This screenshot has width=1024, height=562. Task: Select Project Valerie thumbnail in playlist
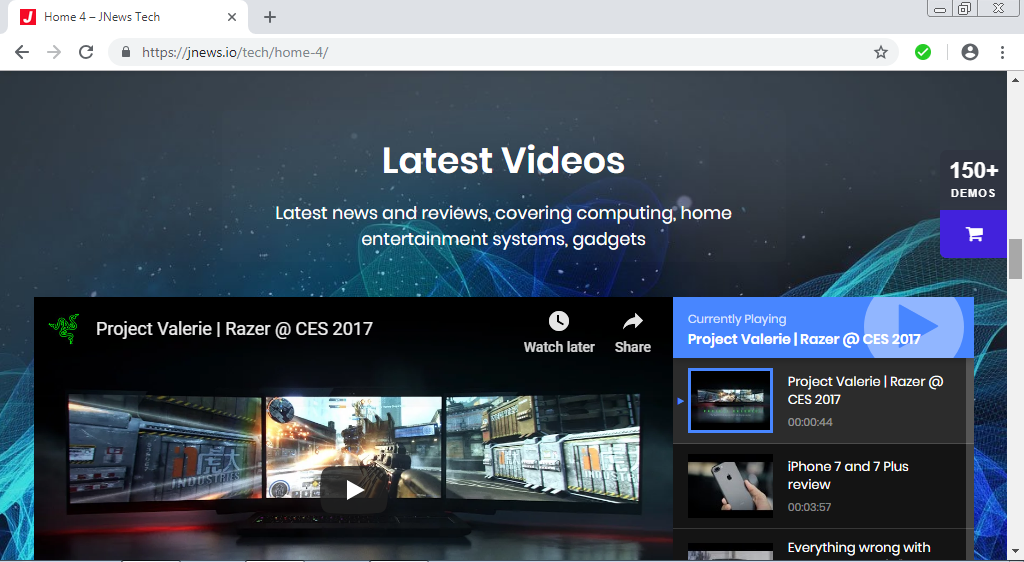click(x=730, y=400)
